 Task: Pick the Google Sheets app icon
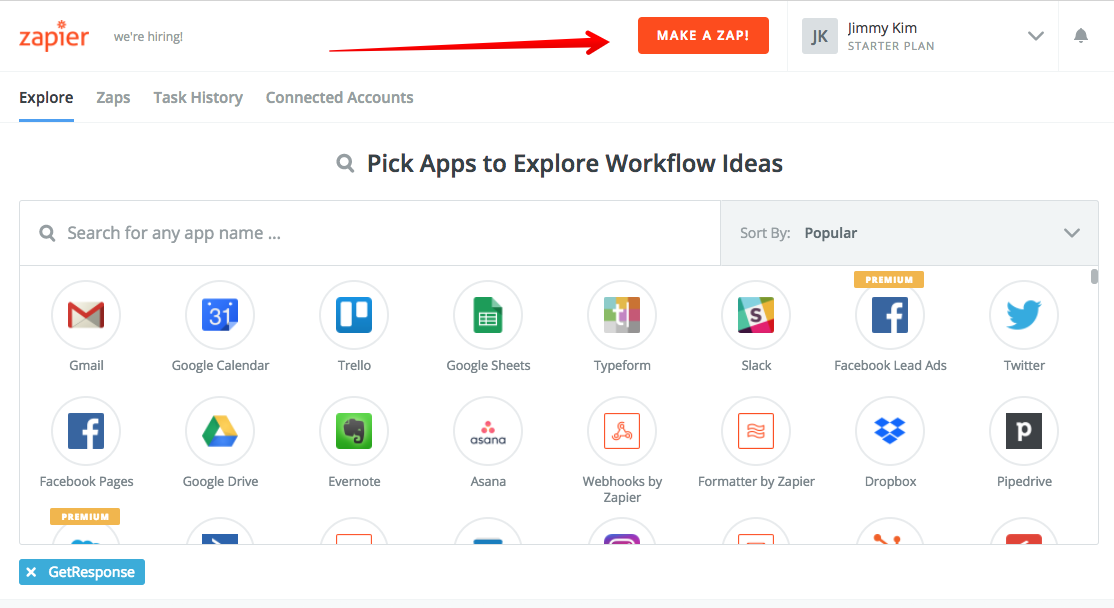pos(488,315)
